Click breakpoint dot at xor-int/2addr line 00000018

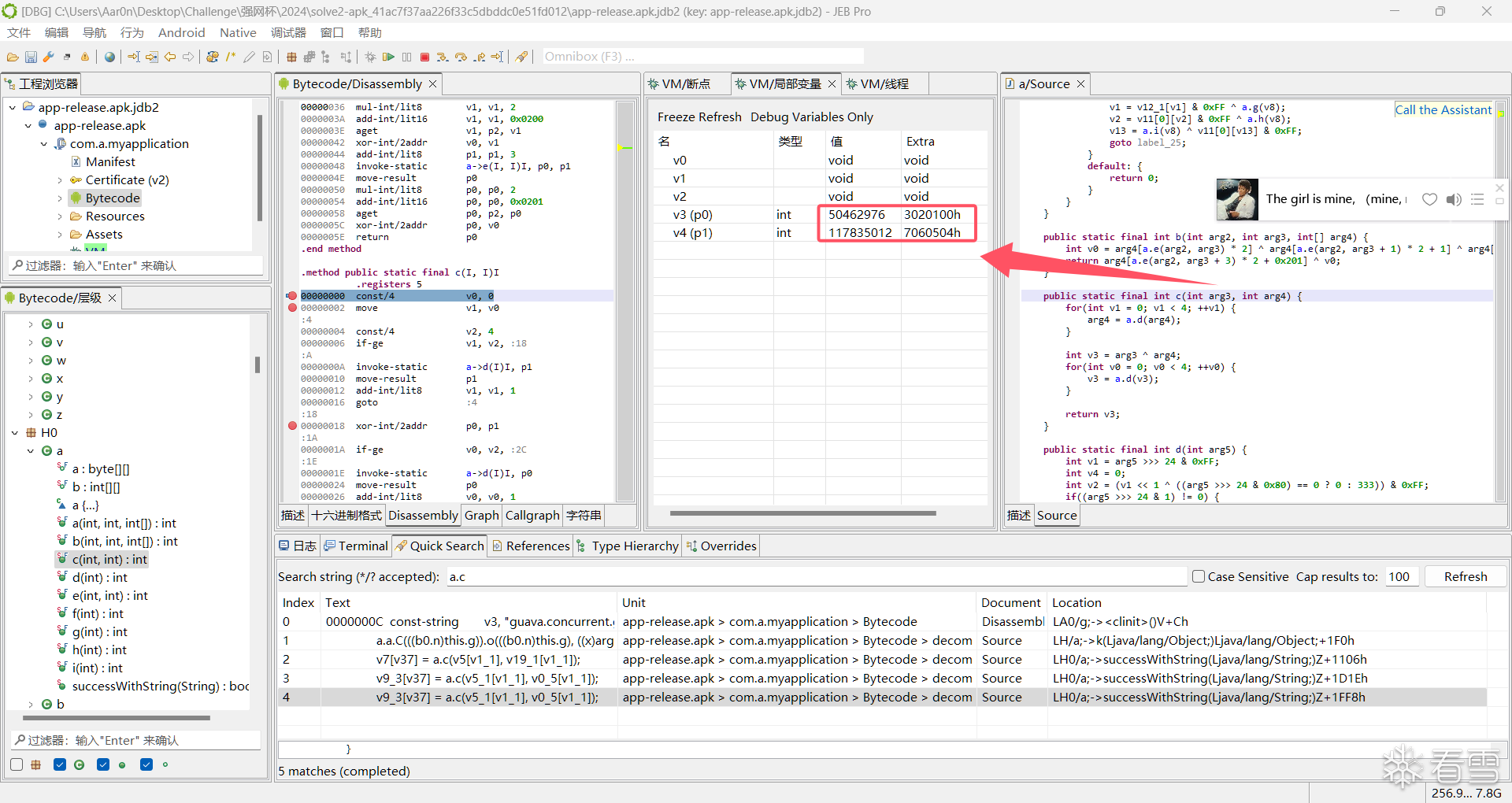tap(292, 426)
